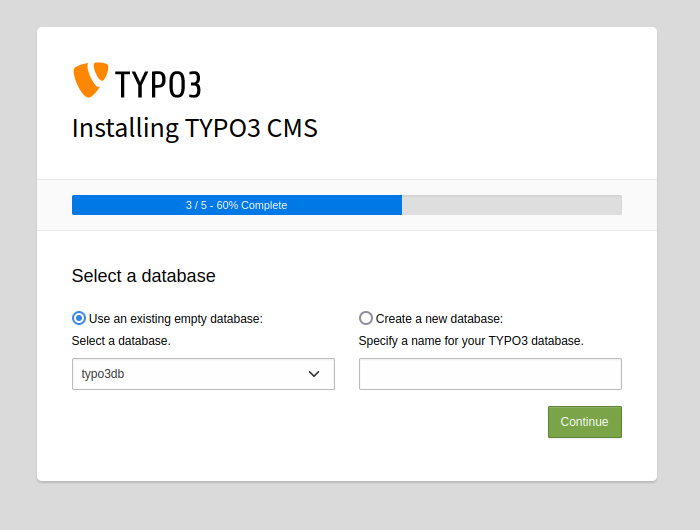The image size is (700, 530).
Task: Click the 'Create a new database:' label text
Action: [439, 319]
